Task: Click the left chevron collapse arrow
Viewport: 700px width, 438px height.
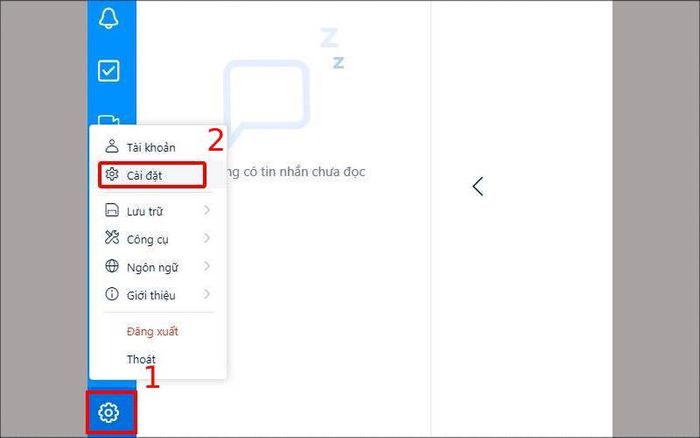Action: click(478, 186)
